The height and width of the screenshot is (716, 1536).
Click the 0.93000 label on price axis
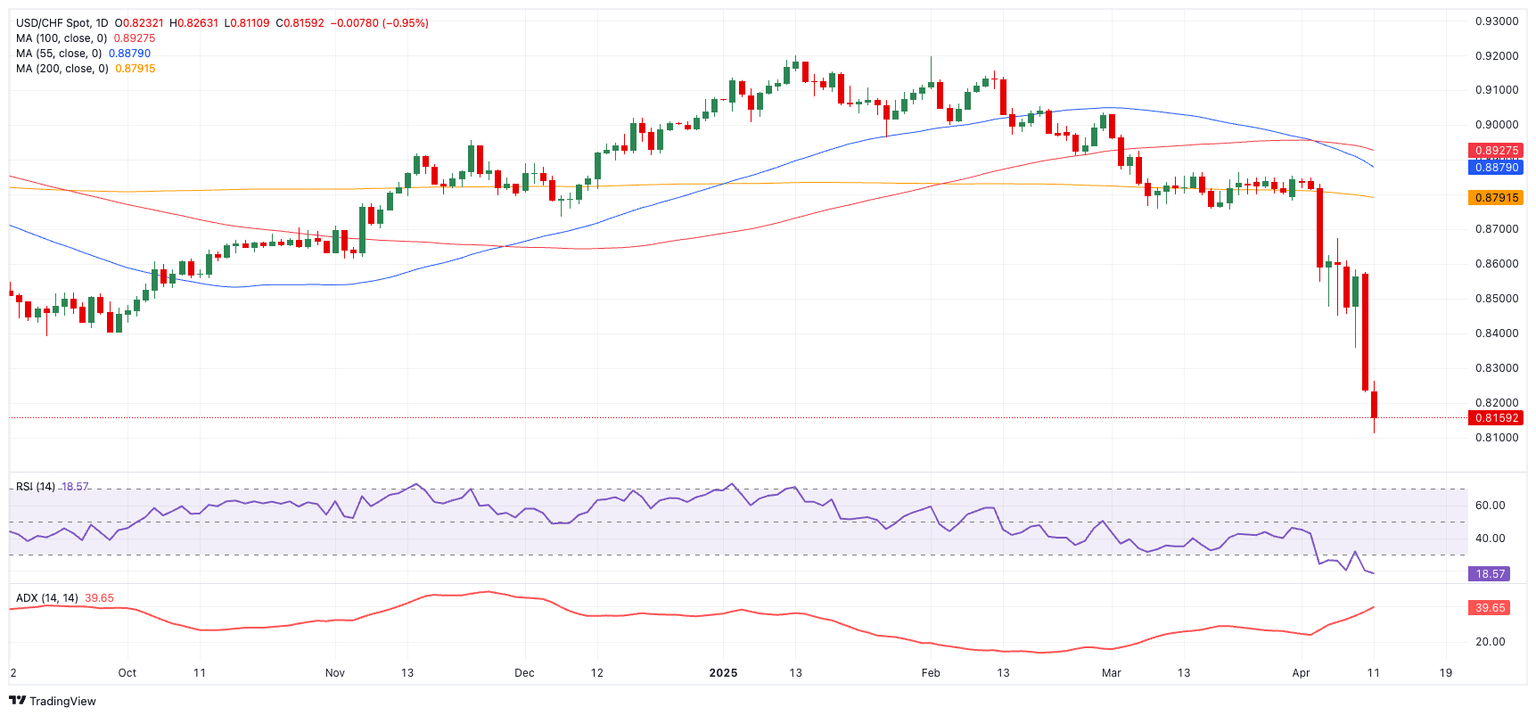tap(1497, 21)
